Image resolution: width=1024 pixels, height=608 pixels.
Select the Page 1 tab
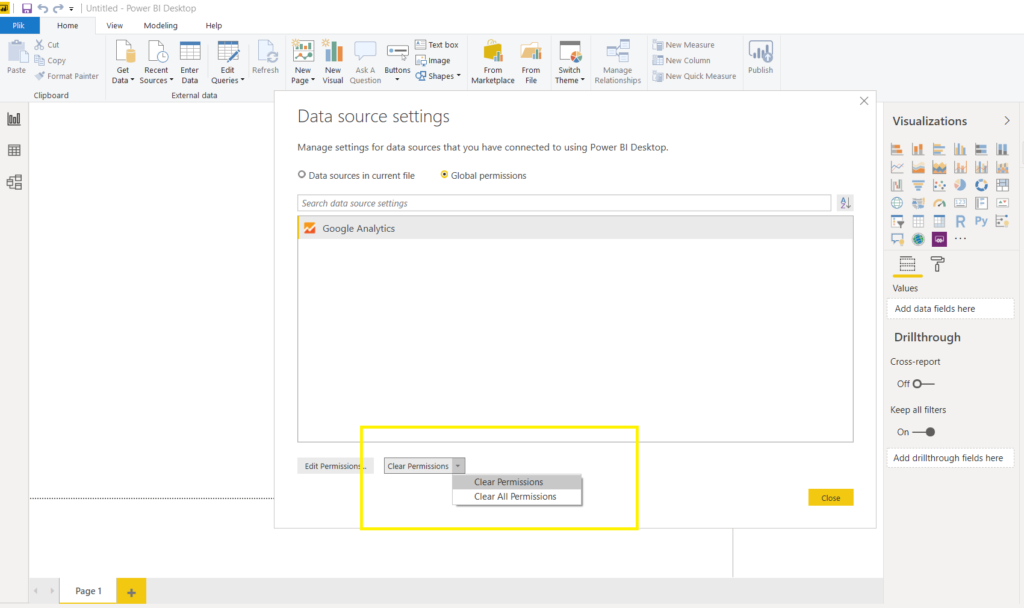(88, 591)
